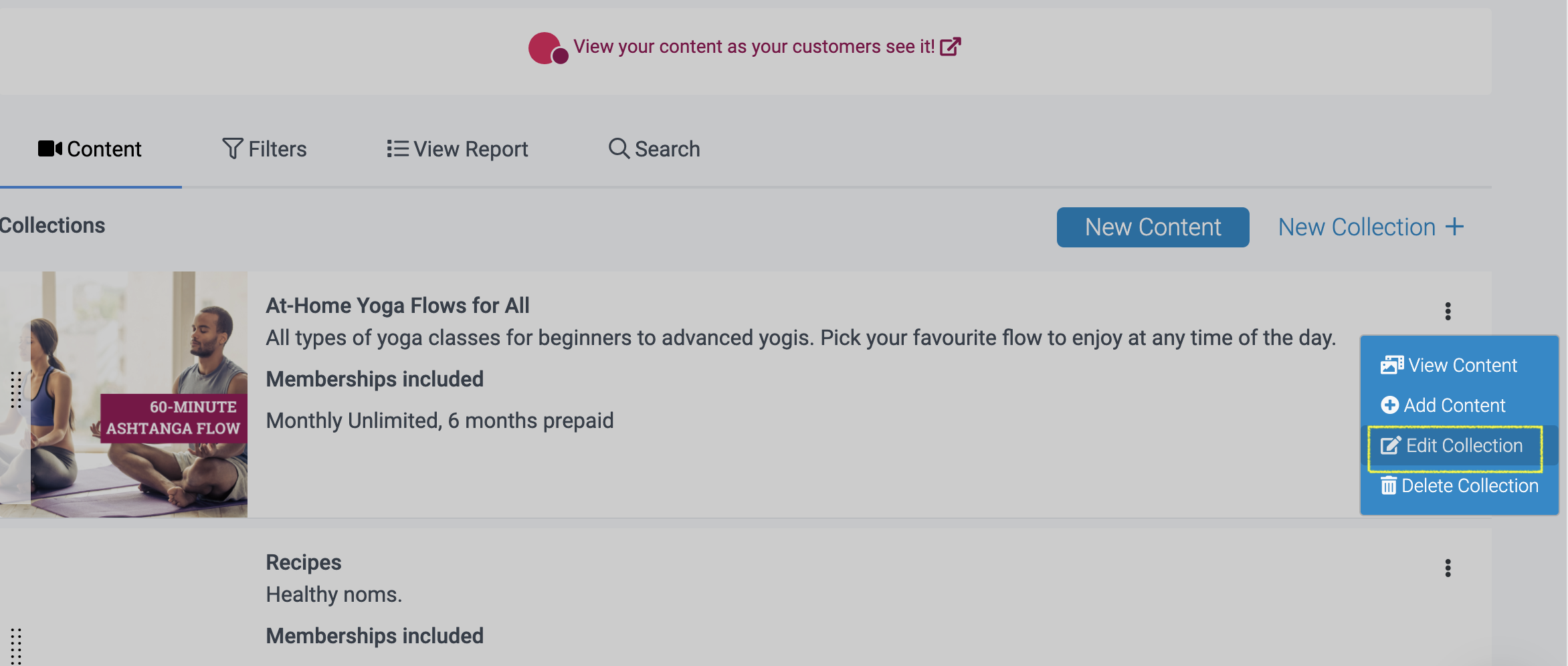
Task: Select View Content from the dropdown menu
Action: click(x=1450, y=365)
